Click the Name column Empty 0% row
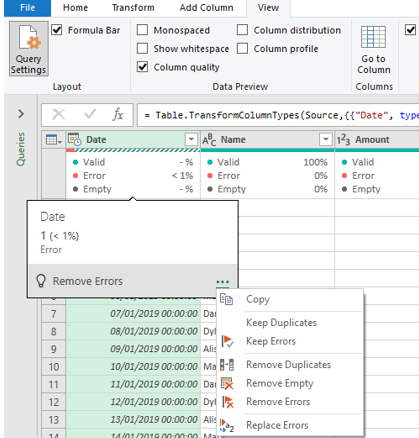Screen dimensions: 419x438 pos(267,189)
